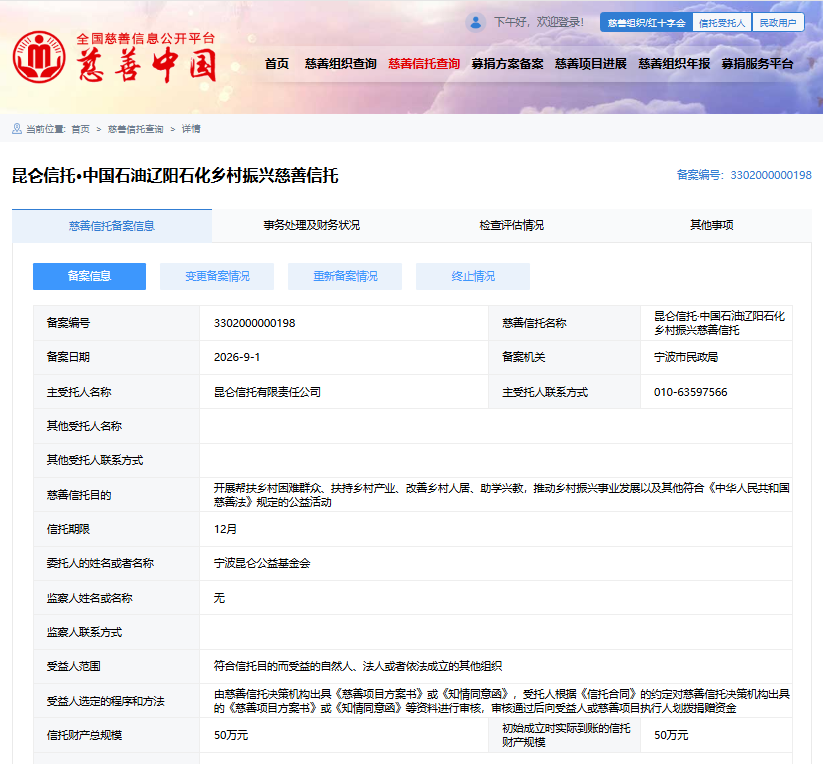Click the 慈善中国 red emblem logo

tap(39, 57)
